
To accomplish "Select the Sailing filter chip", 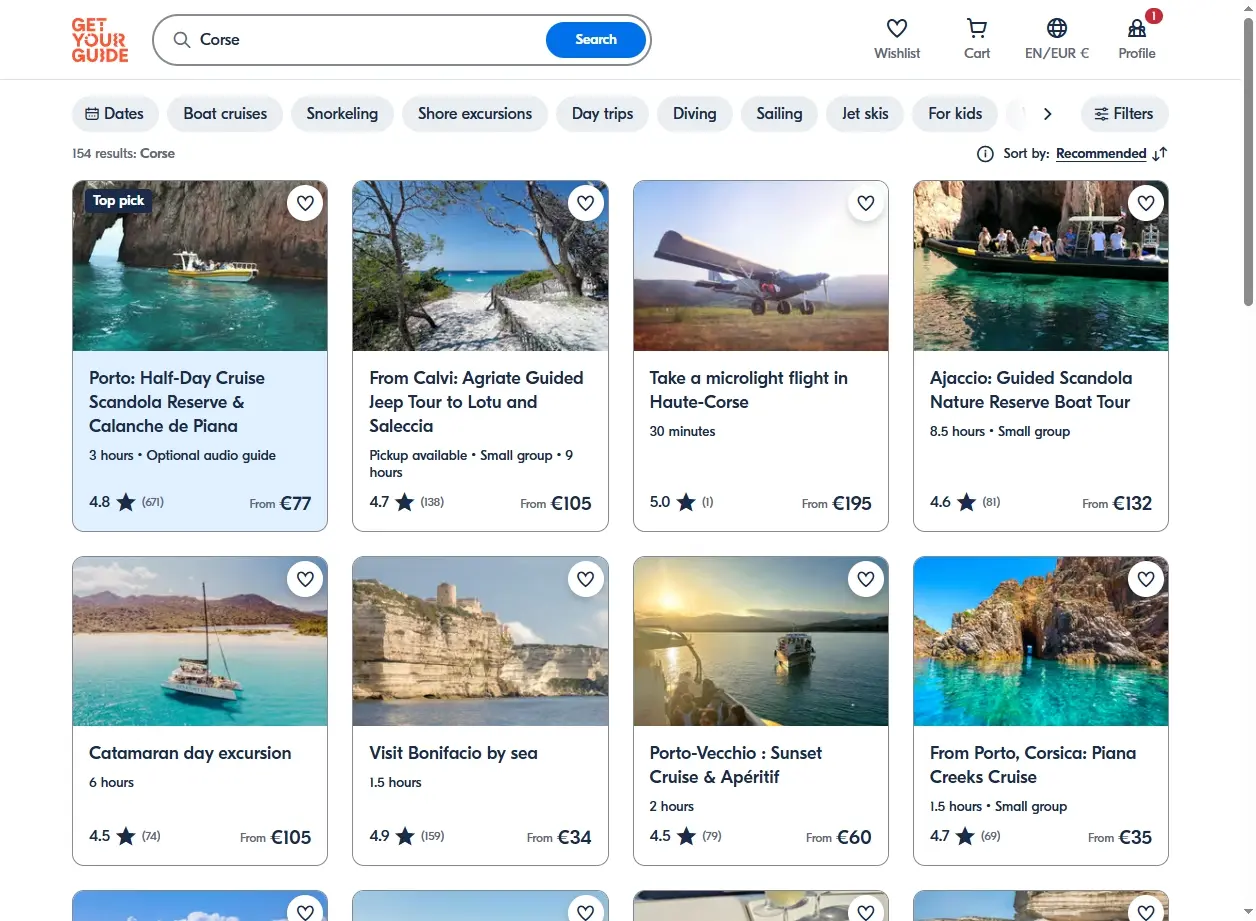I will click(779, 114).
